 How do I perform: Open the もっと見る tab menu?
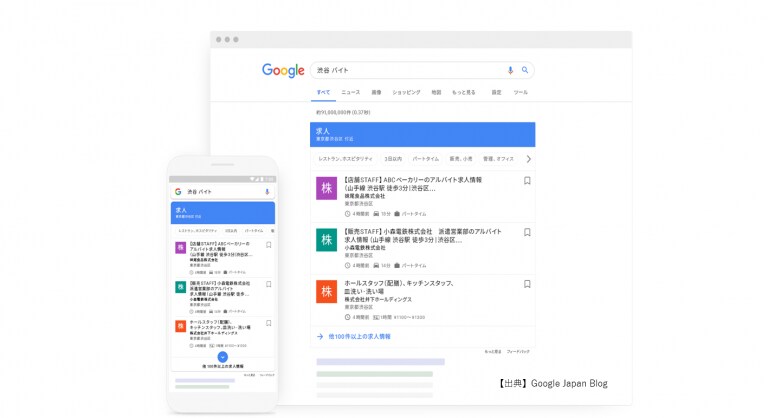tap(463, 92)
